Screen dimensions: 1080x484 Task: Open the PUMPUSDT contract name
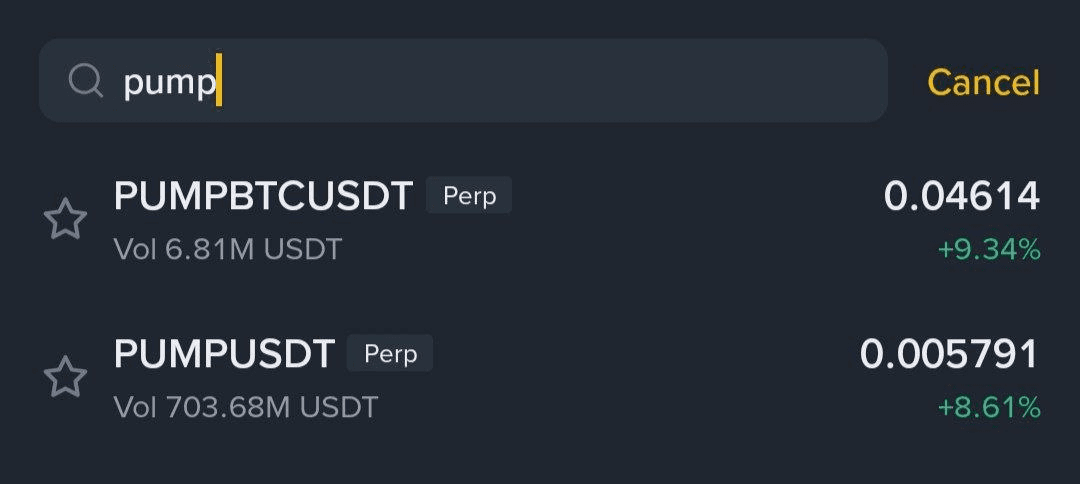click(225, 353)
